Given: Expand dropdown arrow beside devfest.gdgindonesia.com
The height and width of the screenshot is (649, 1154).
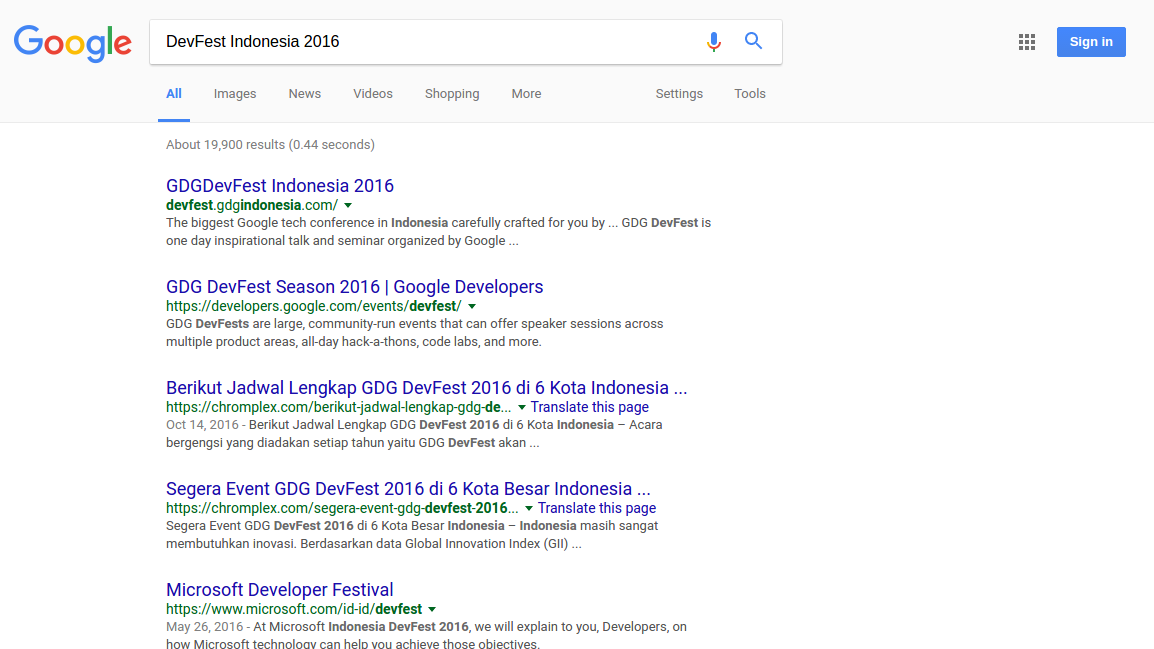Looking at the screenshot, I should click(x=348, y=206).
